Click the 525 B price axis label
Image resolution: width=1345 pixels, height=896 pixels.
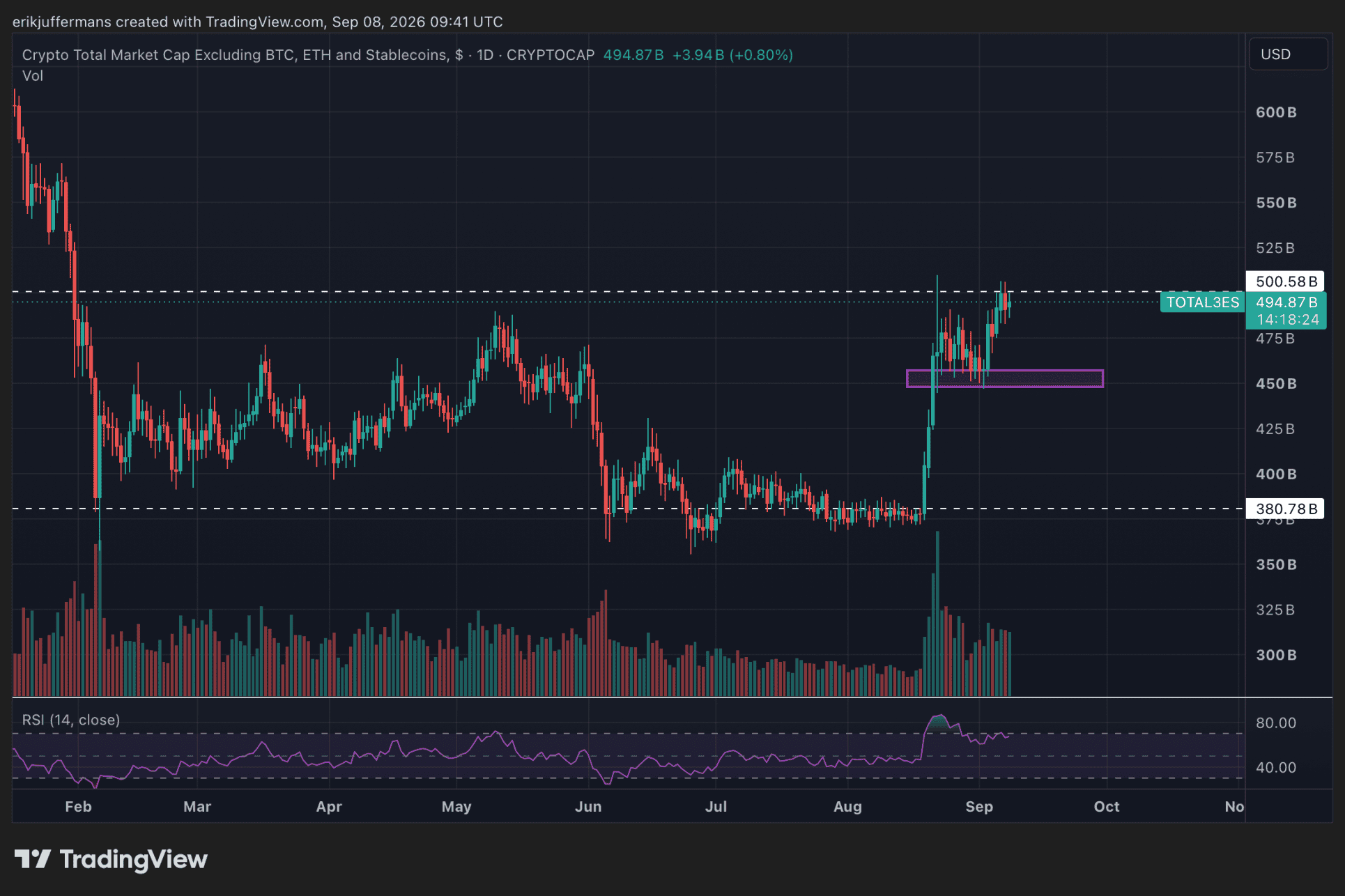pos(1275,248)
